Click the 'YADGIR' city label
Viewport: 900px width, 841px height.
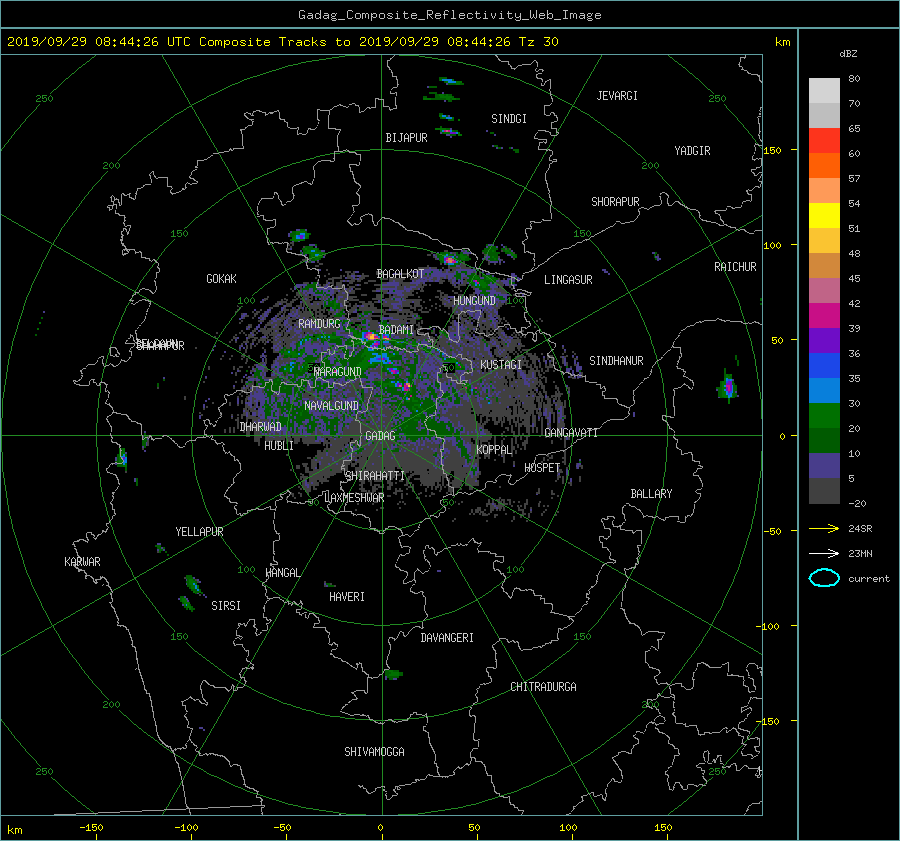coord(692,151)
